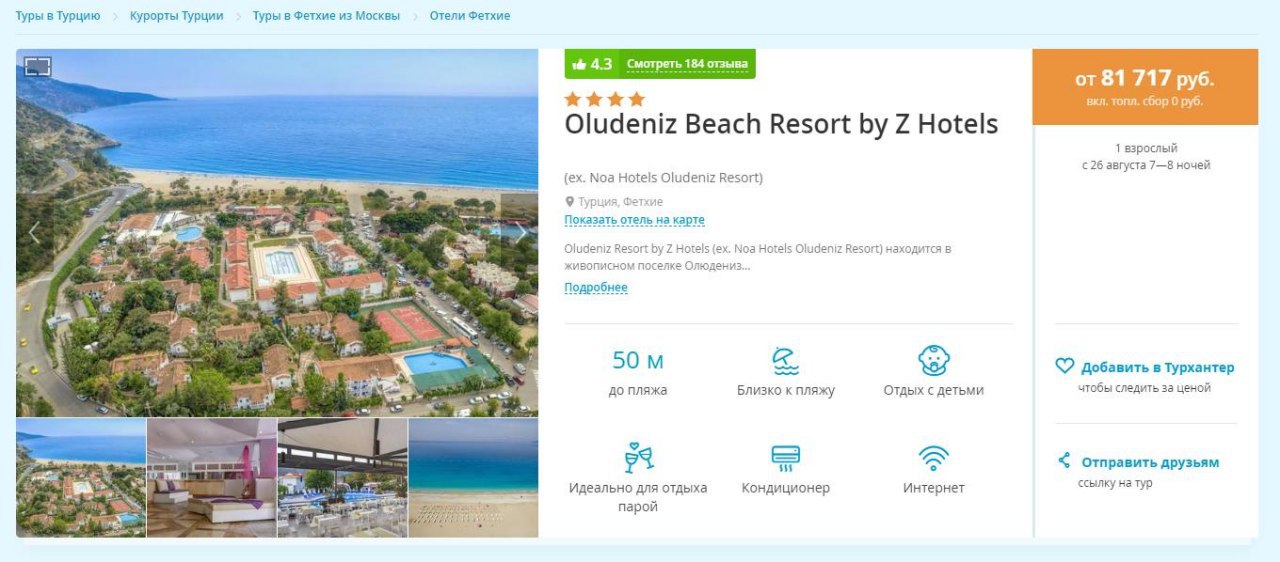Toggle the heart to add to Турхантер

point(1065,366)
